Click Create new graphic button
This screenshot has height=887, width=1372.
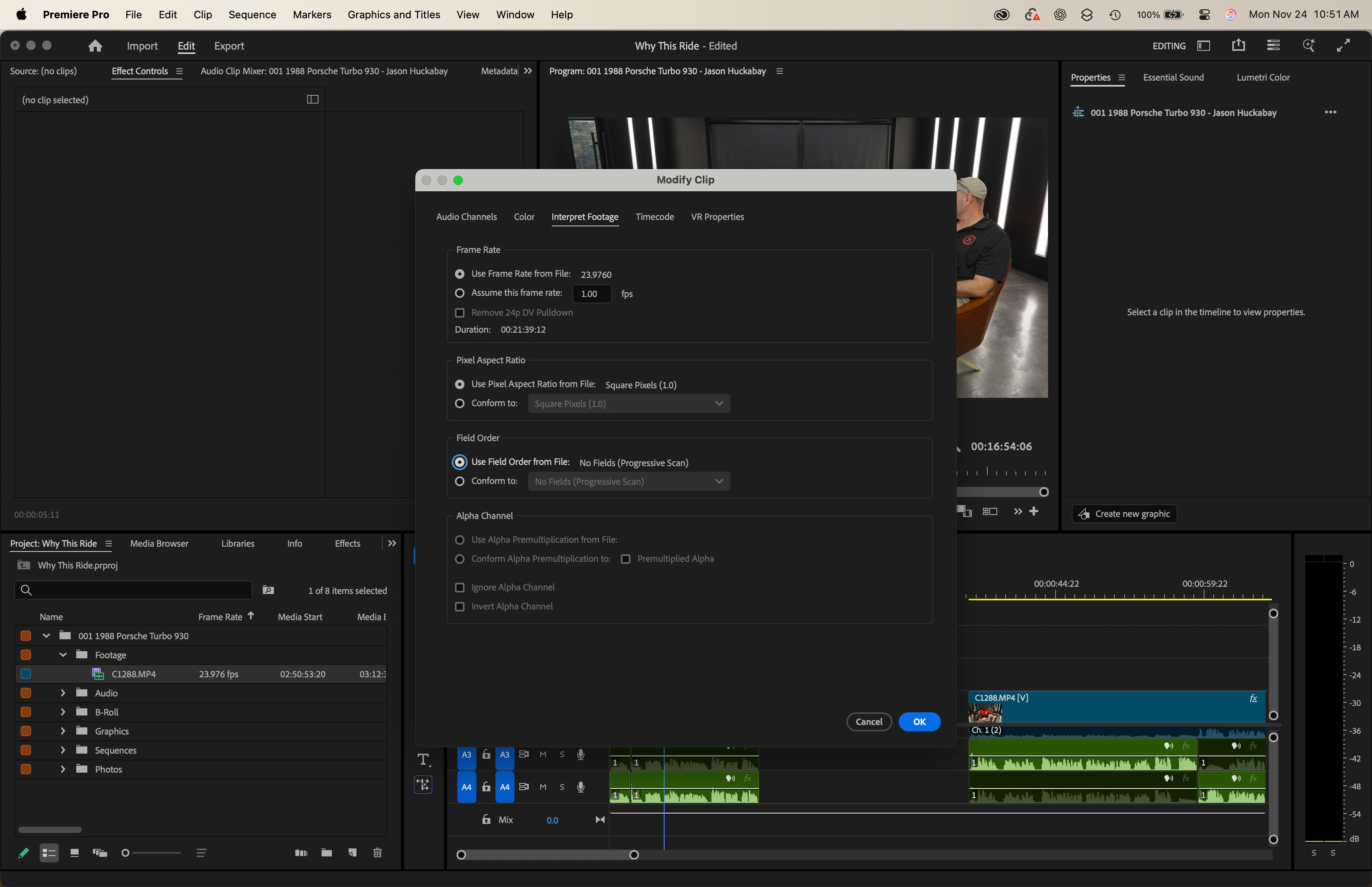(x=1124, y=514)
